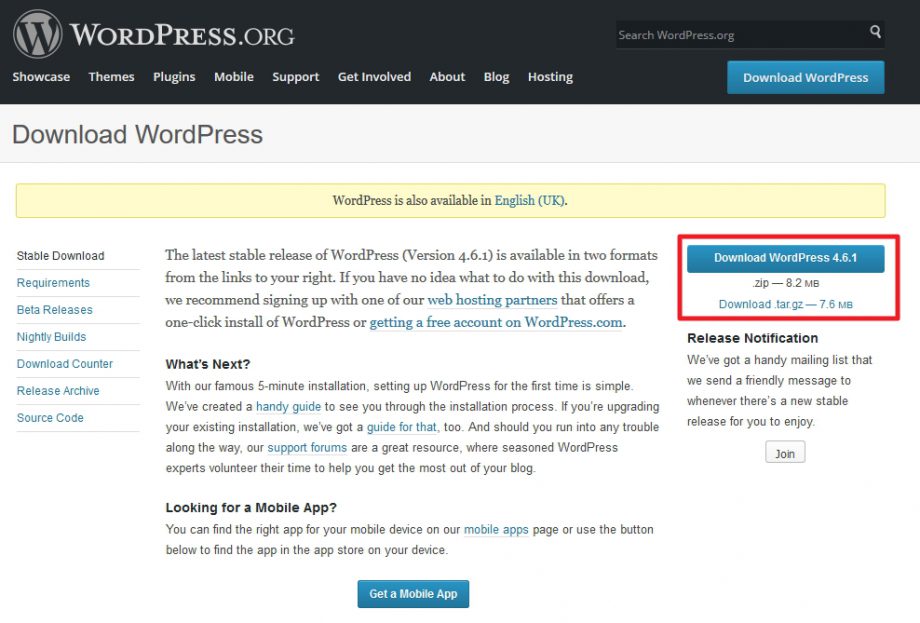The image size is (920, 623).
Task: Open the Get Involved page
Action: (x=374, y=76)
